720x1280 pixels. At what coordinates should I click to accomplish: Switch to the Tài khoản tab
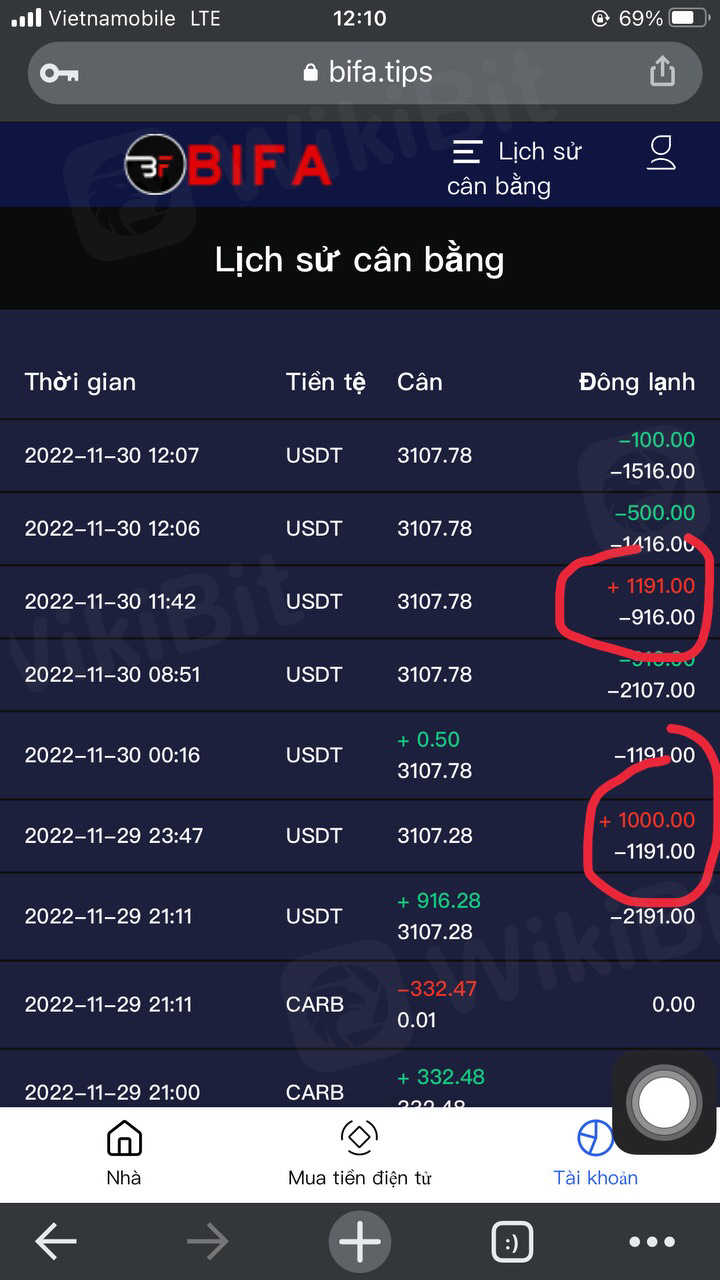click(x=595, y=1153)
